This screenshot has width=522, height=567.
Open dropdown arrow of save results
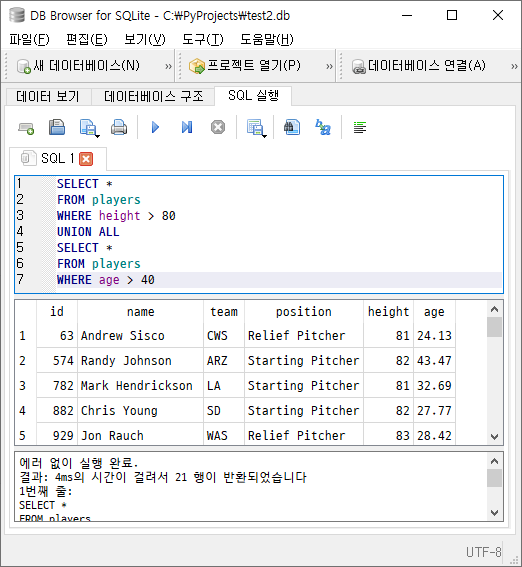(265, 136)
